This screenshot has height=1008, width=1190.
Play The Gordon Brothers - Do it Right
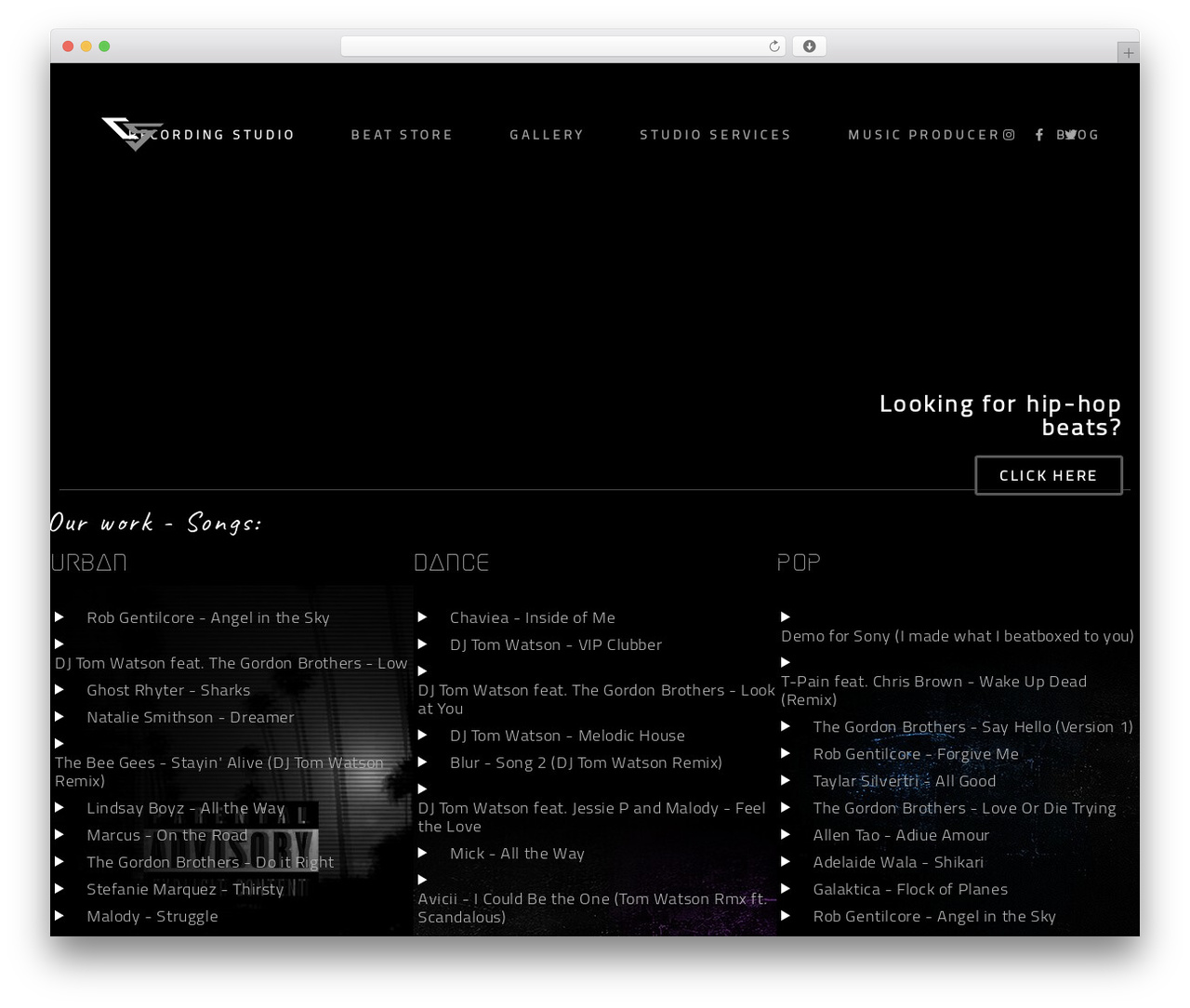coord(59,861)
